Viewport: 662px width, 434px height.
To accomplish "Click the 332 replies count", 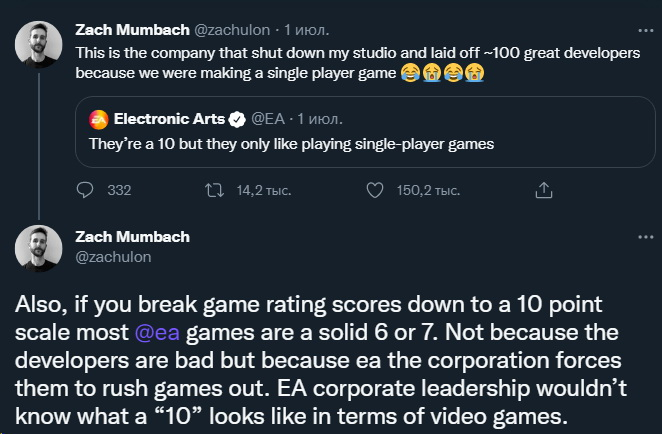I will point(119,189).
